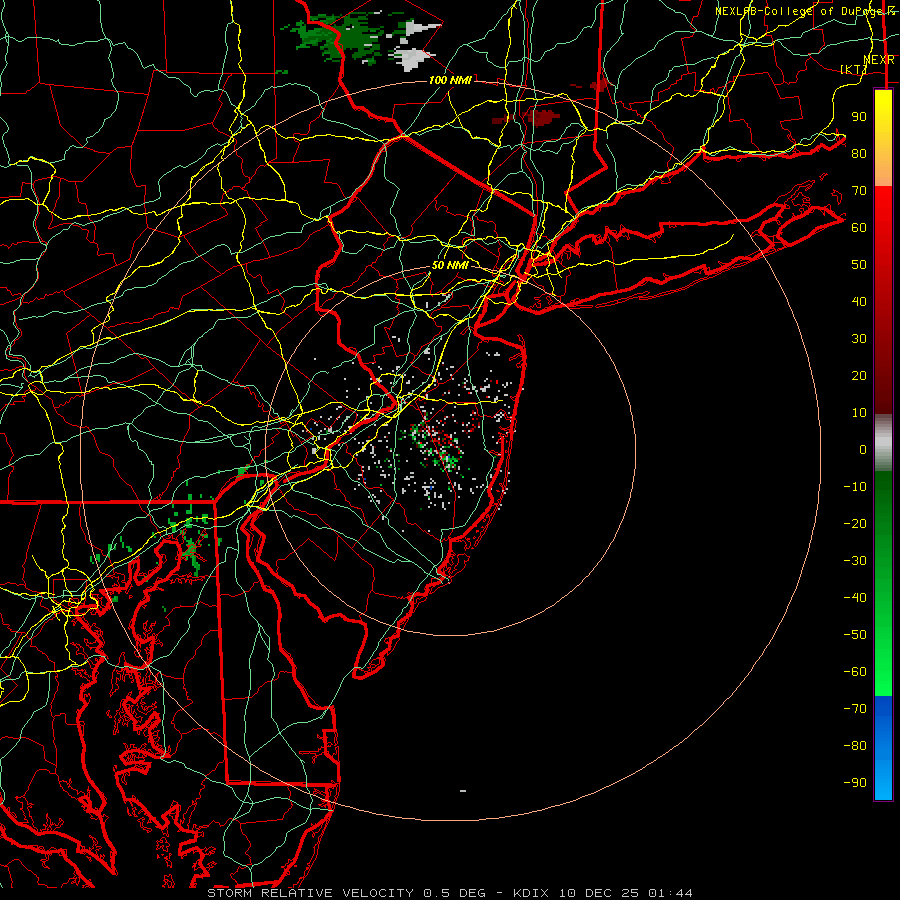This screenshot has width=900, height=900.
Task: Click the KT units label above the scale
Action: 854,69
